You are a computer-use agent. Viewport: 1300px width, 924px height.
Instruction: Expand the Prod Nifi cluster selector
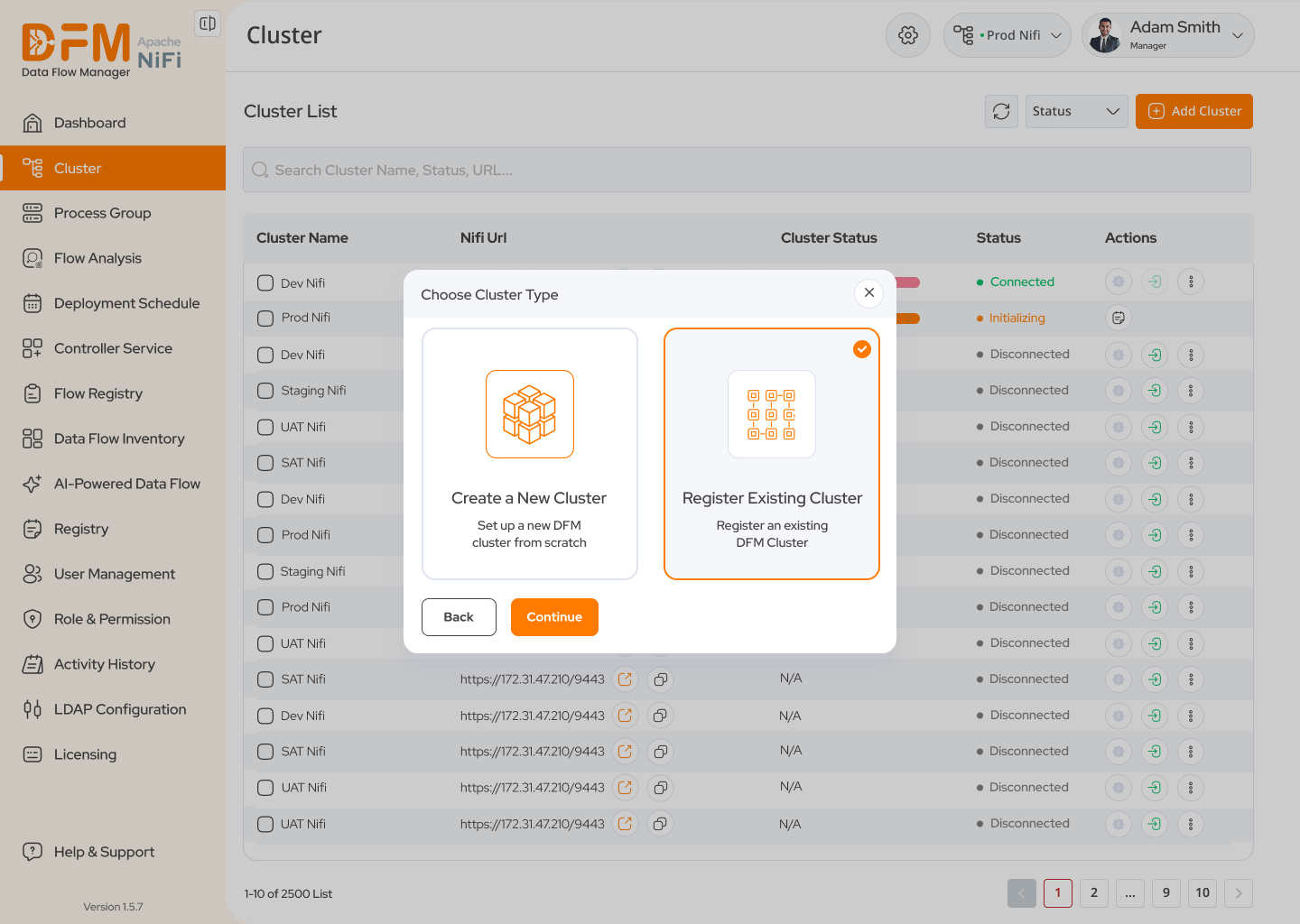click(x=1007, y=35)
